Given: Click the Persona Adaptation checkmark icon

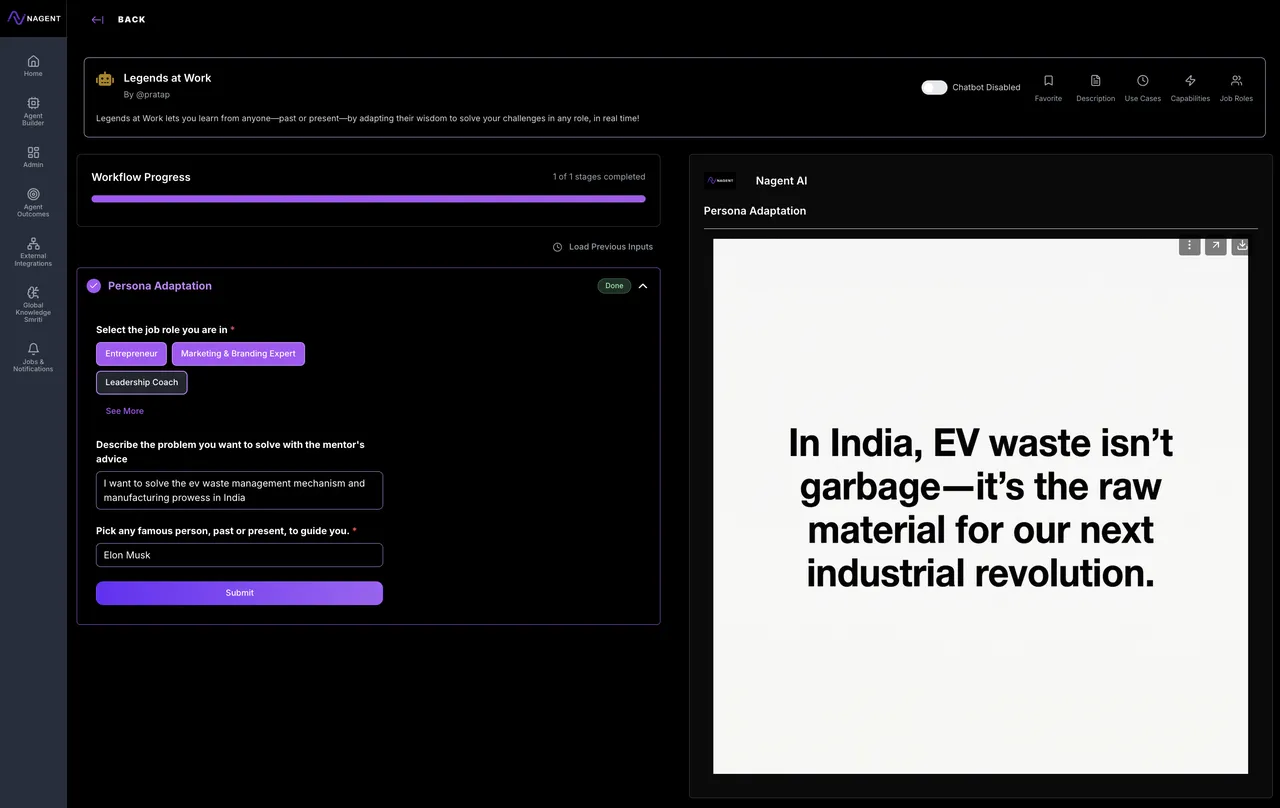Looking at the screenshot, I should tap(94, 286).
